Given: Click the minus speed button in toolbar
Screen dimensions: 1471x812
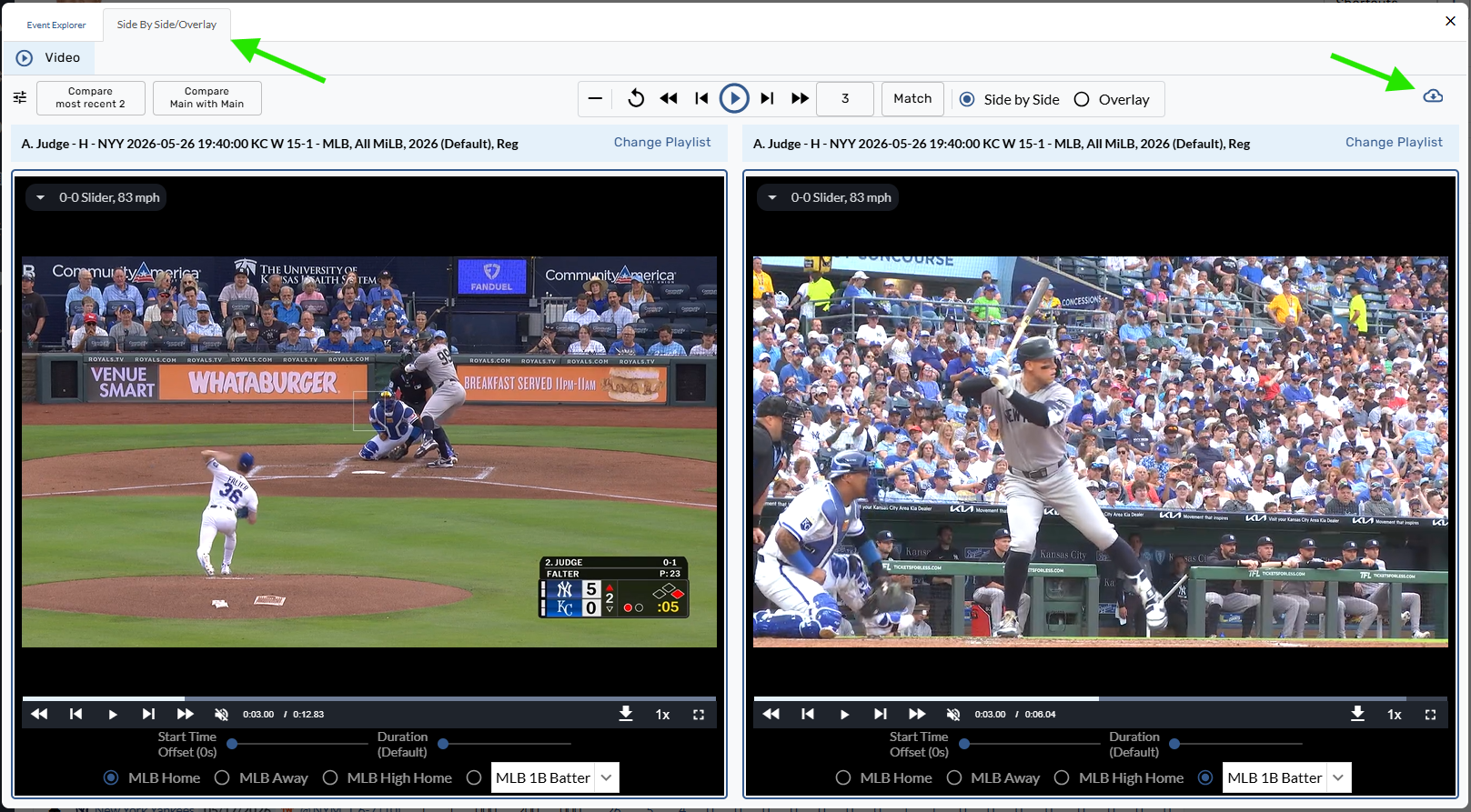Looking at the screenshot, I should (x=595, y=98).
